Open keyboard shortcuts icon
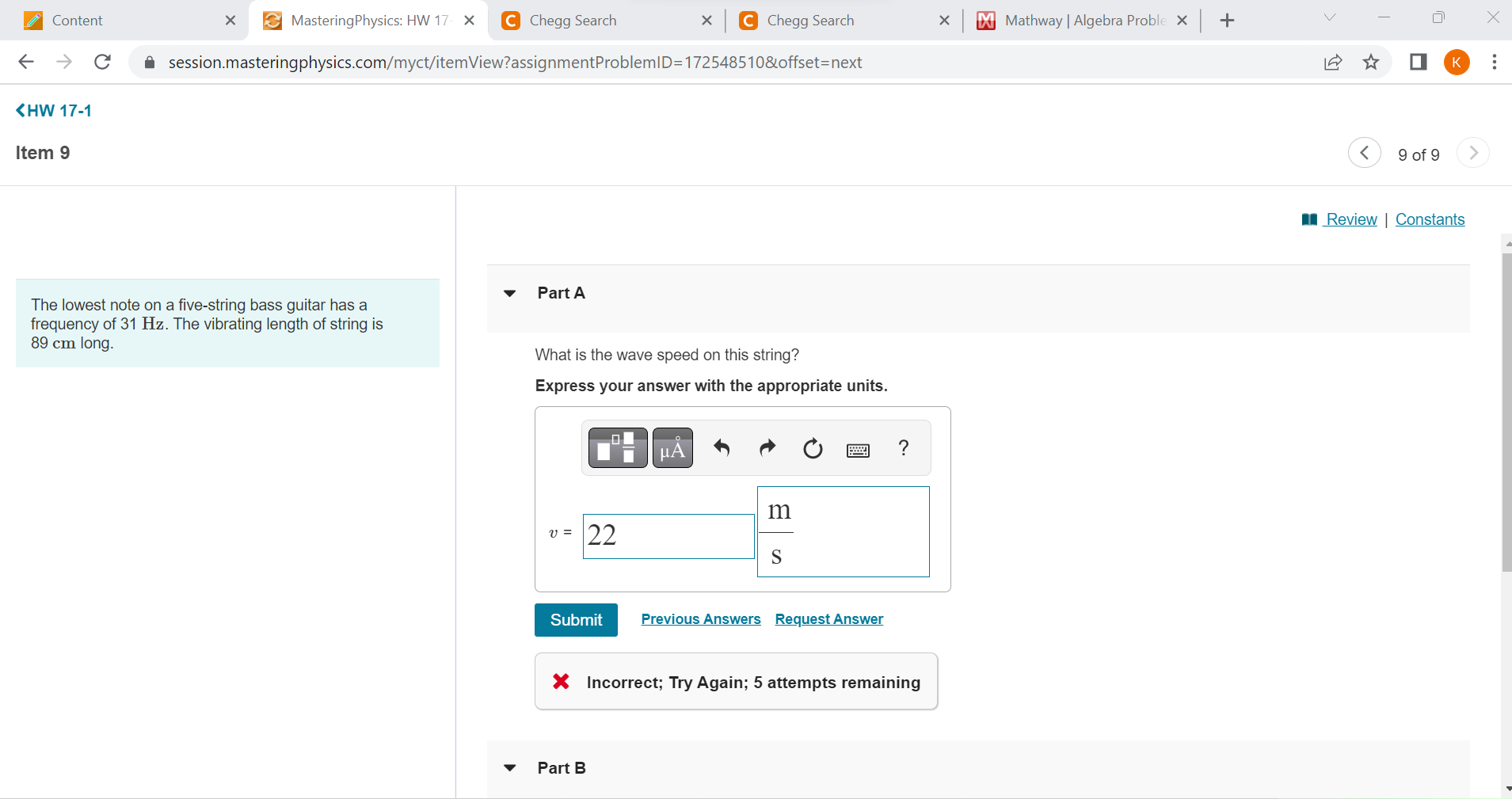This screenshot has width=1512, height=799. point(858,451)
